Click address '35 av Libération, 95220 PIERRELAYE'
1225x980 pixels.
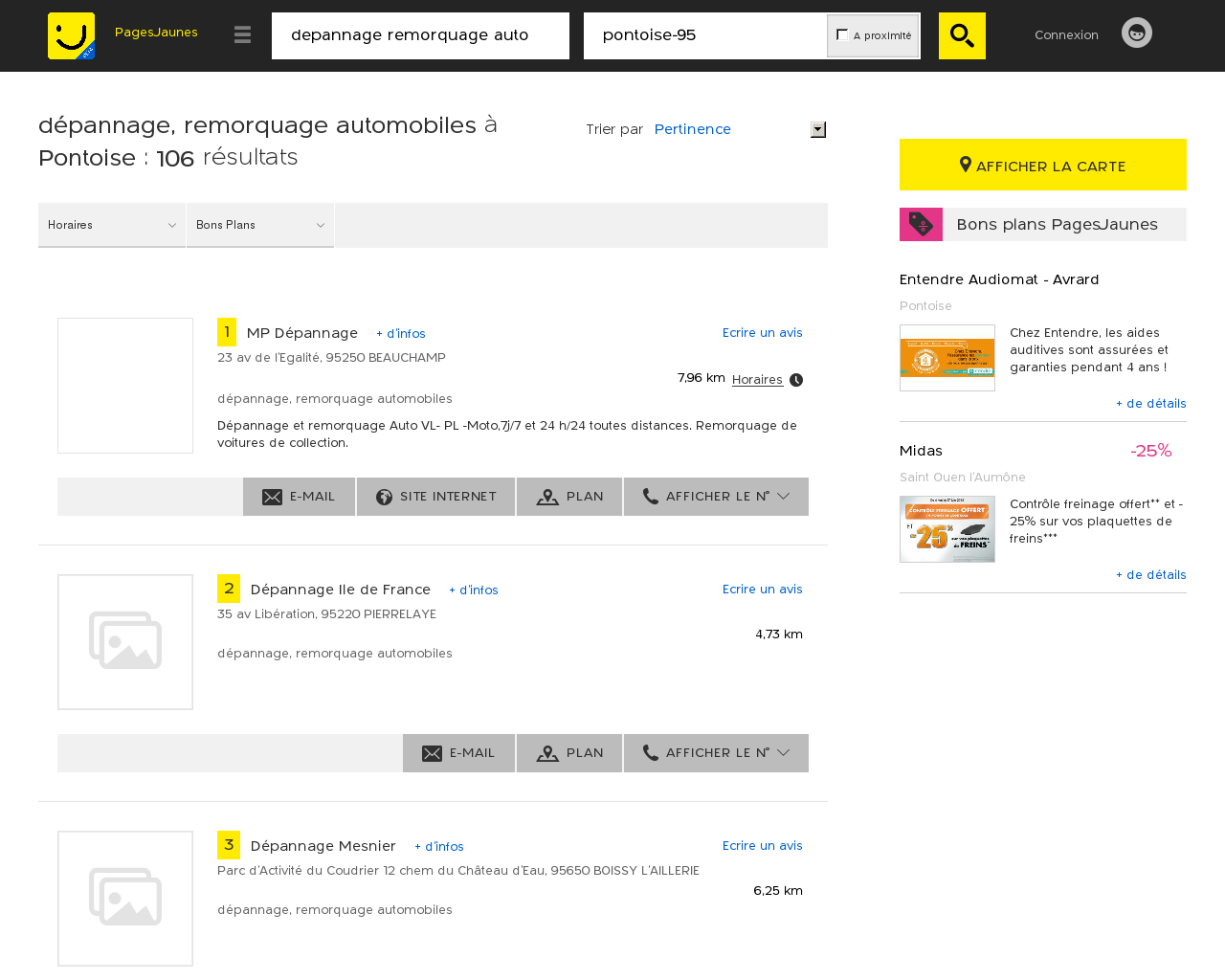(x=326, y=614)
